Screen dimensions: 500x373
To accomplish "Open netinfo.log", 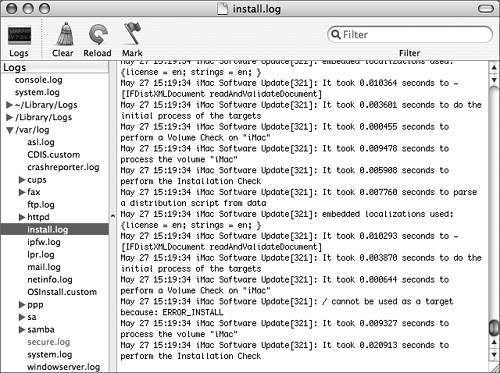I will pyautogui.click(x=50, y=280).
